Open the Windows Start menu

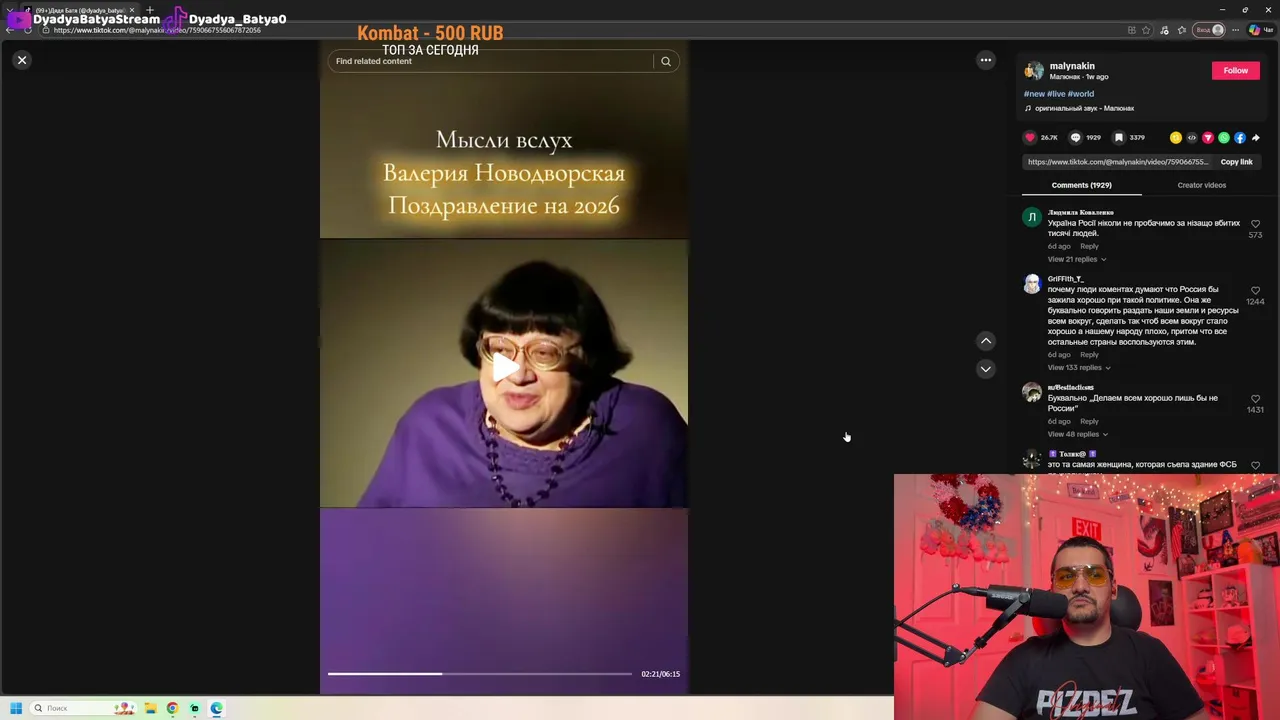pyautogui.click(x=16, y=708)
